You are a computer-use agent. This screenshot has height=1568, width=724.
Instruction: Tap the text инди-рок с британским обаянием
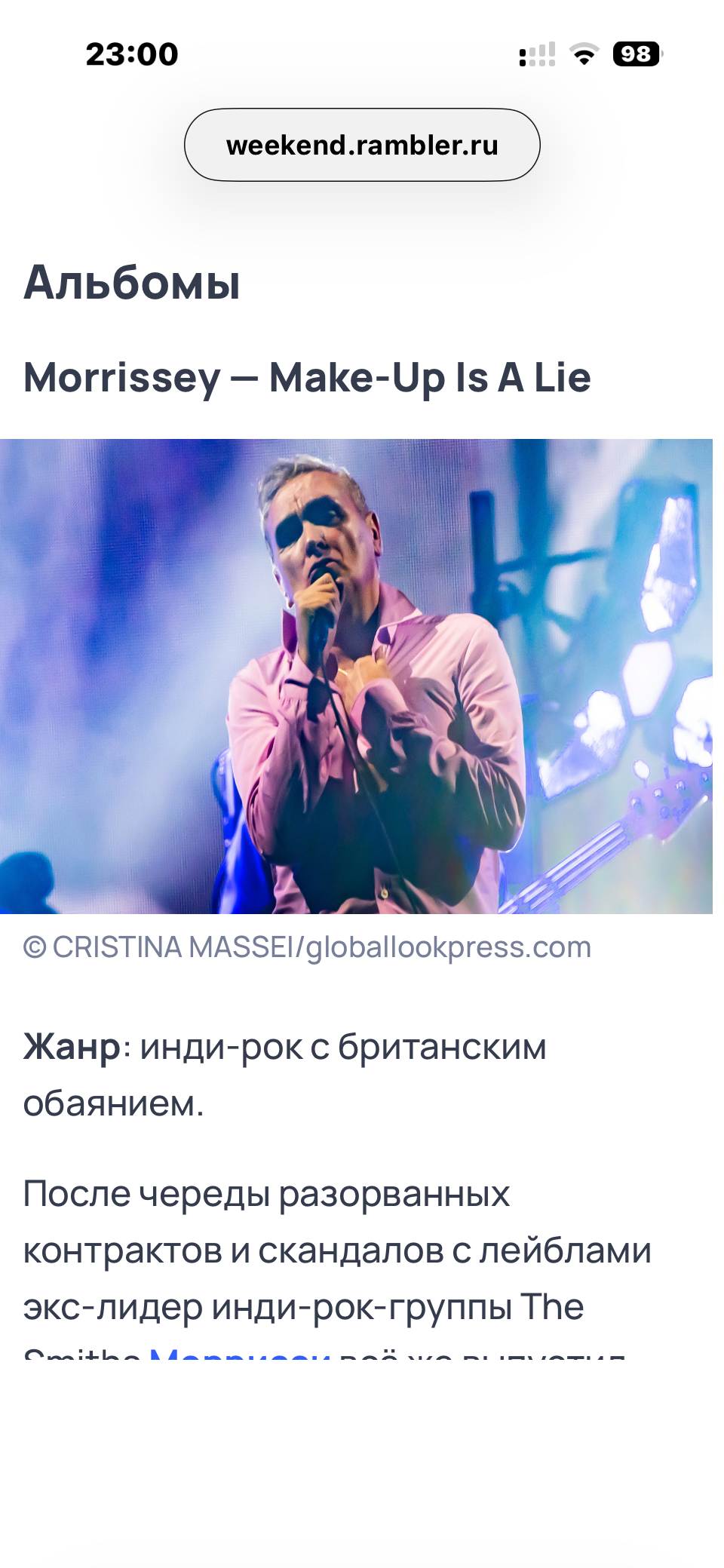(285, 1075)
